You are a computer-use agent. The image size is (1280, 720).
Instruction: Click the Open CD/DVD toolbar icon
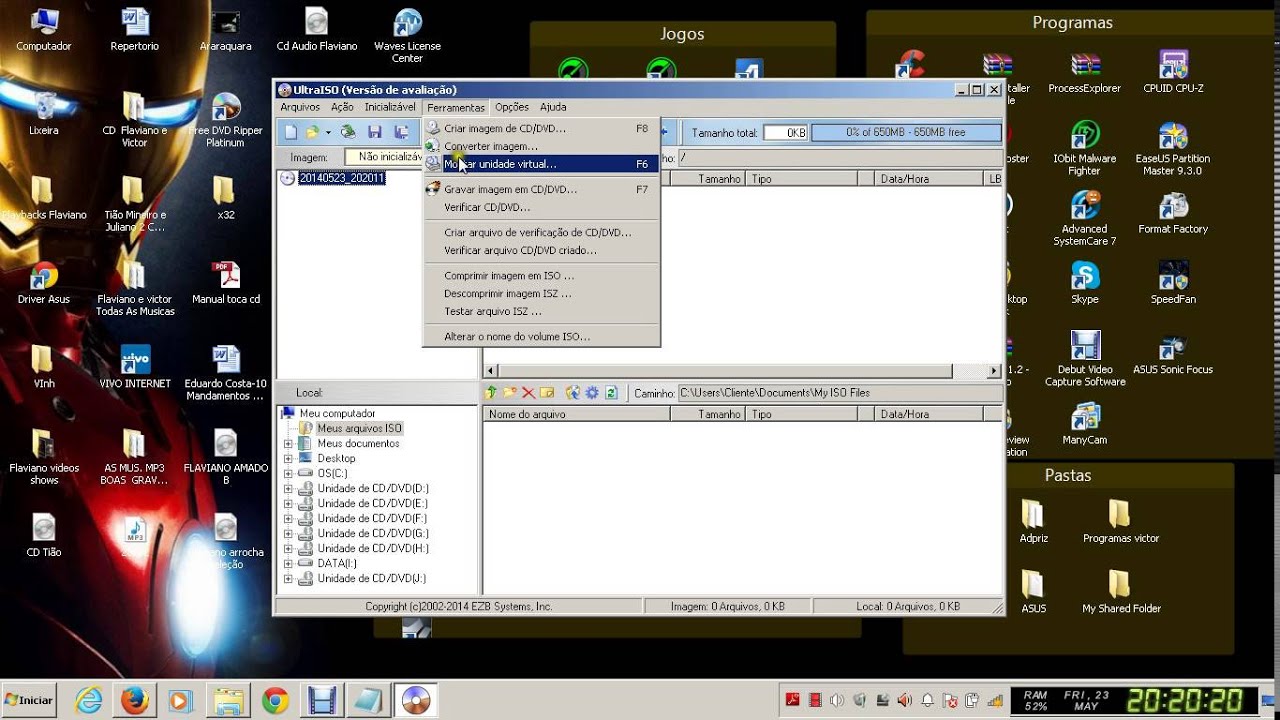[x=348, y=132]
